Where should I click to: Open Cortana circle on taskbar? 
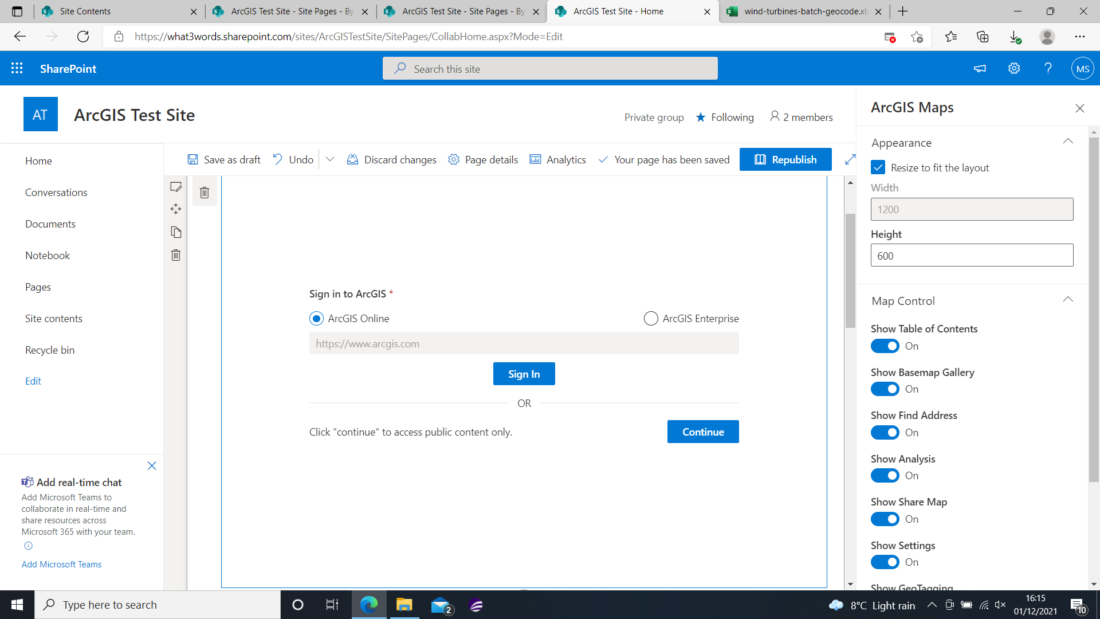coord(297,604)
